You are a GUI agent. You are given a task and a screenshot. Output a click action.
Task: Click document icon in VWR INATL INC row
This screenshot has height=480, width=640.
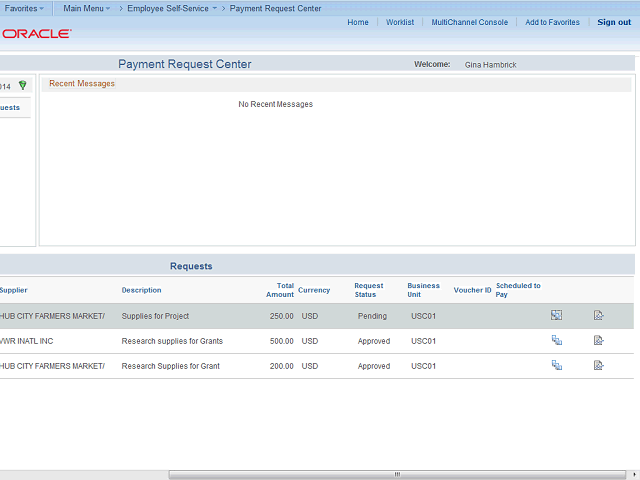598,341
